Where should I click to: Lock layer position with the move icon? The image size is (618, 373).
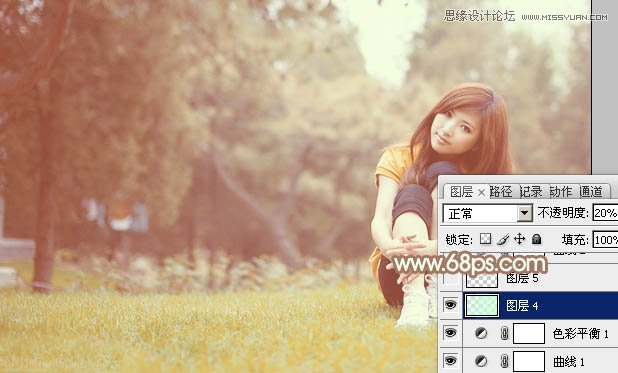[519, 239]
